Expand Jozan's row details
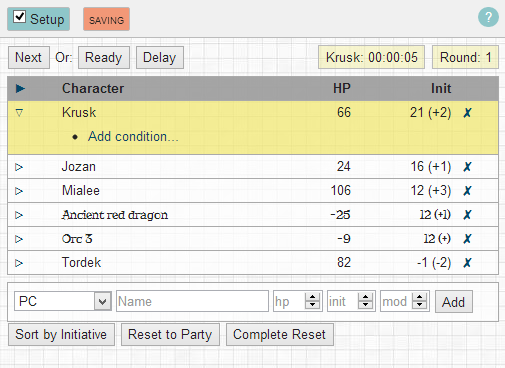 [x=19, y=167]
